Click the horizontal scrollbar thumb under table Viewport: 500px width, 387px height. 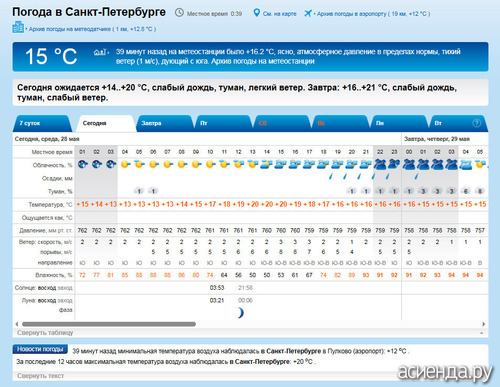pyautogui.click(x=109, y=324)
